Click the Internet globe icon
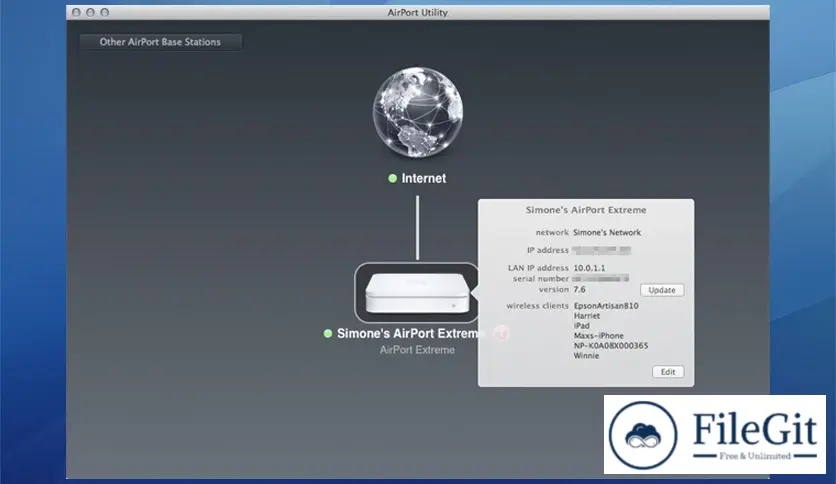Screen dimensions: 836x484 click(x=417, y=112)
